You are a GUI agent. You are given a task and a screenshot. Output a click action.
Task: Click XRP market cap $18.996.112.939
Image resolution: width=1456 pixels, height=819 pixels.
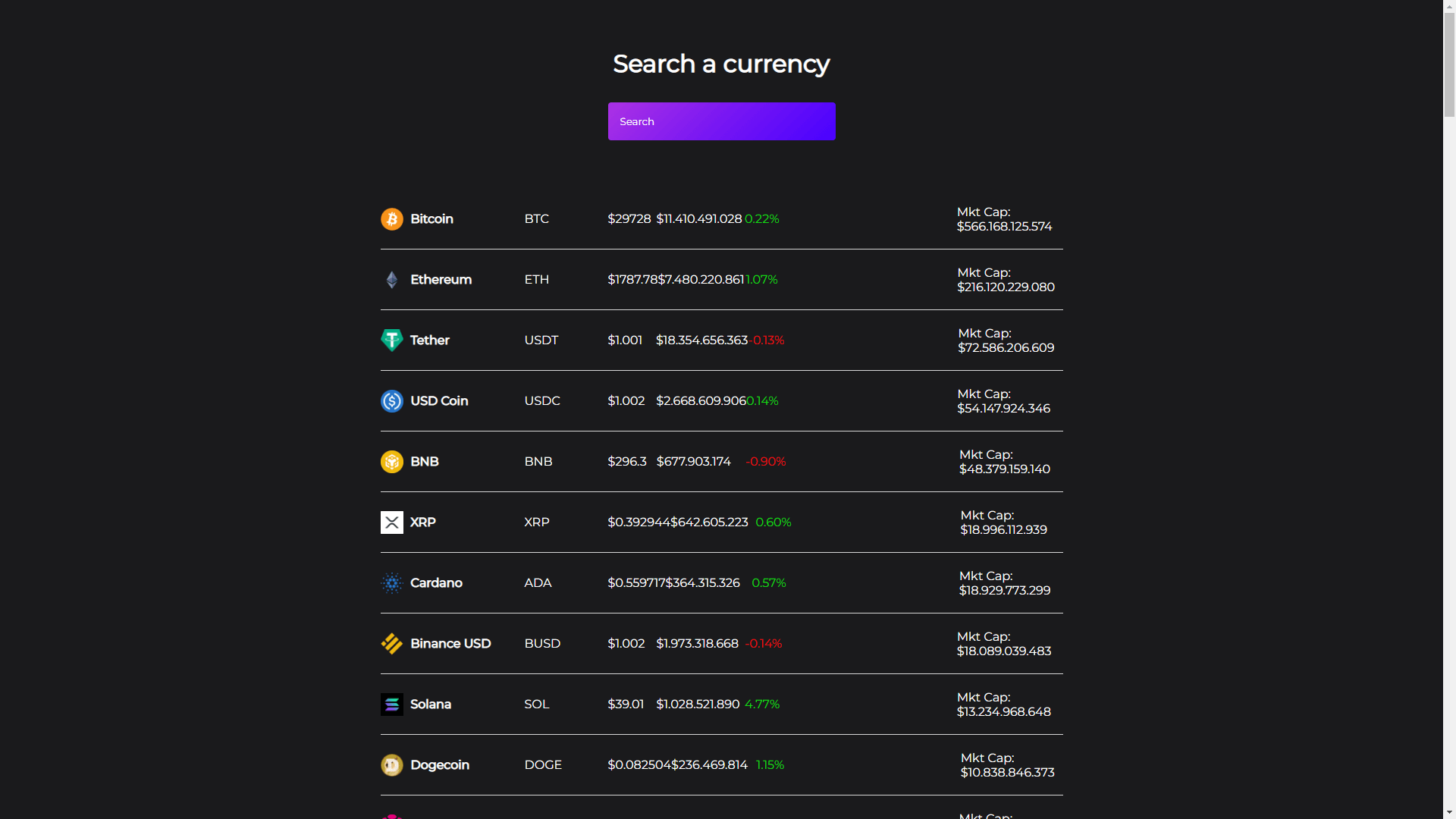point(1003,530)
